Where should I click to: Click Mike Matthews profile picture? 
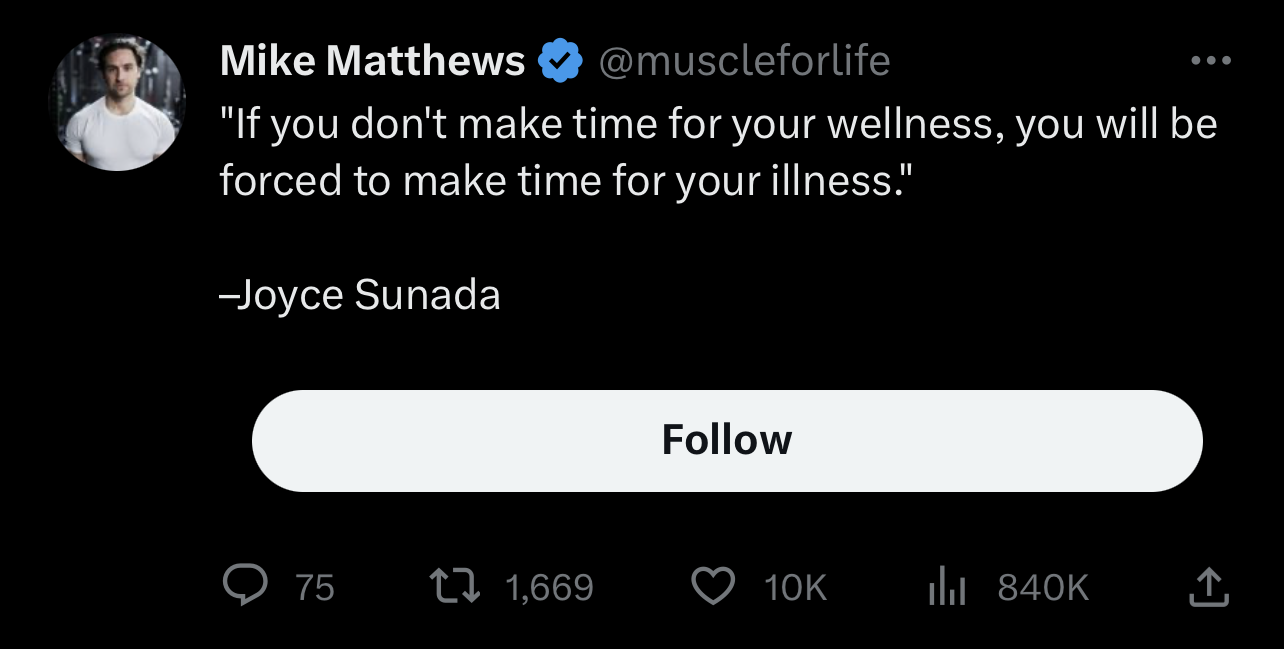pyautogui.click(x=117, y=102)
